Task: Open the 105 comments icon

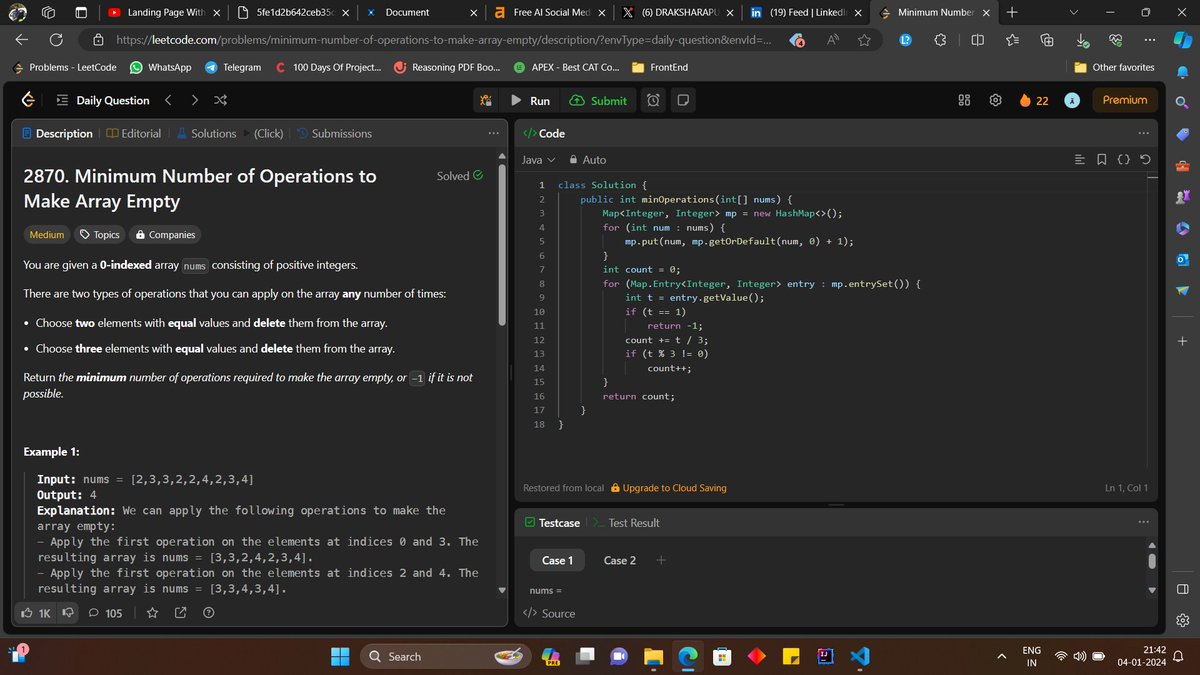Action: [x=105, y=613]
